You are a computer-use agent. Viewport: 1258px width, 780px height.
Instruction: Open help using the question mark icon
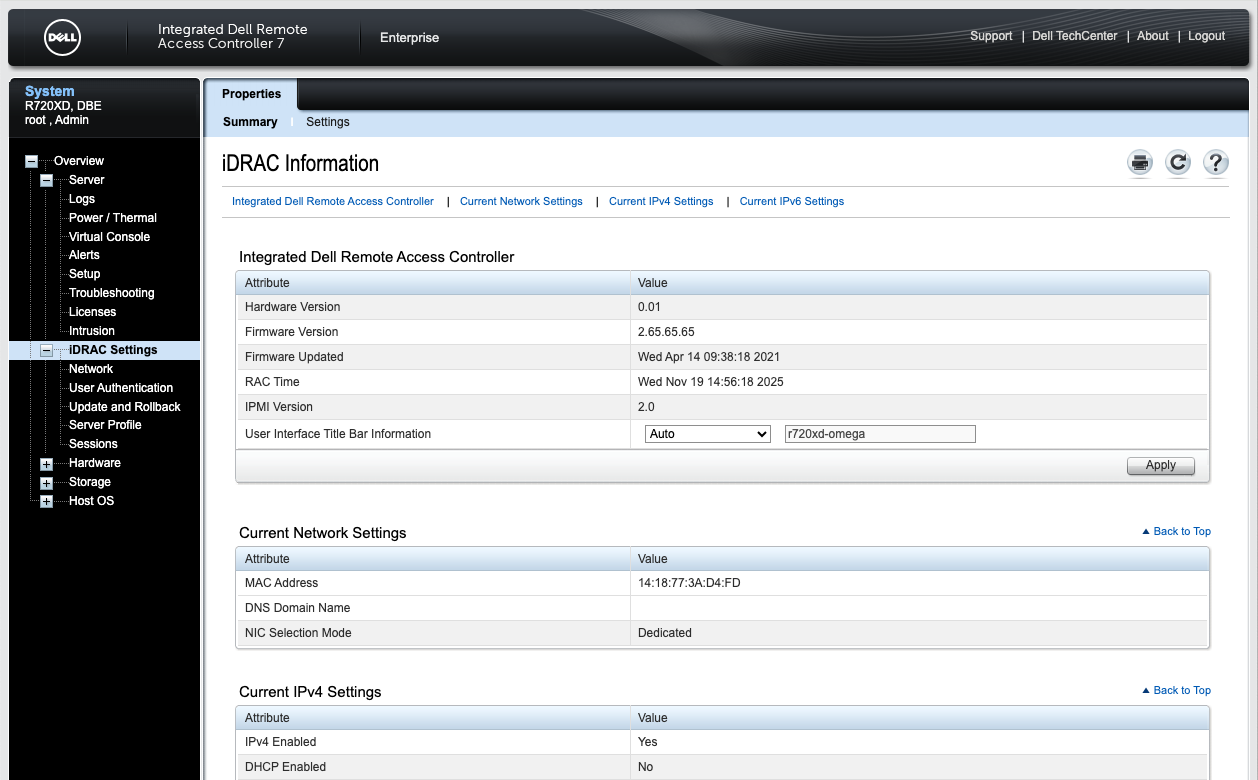coord(1216,162)
